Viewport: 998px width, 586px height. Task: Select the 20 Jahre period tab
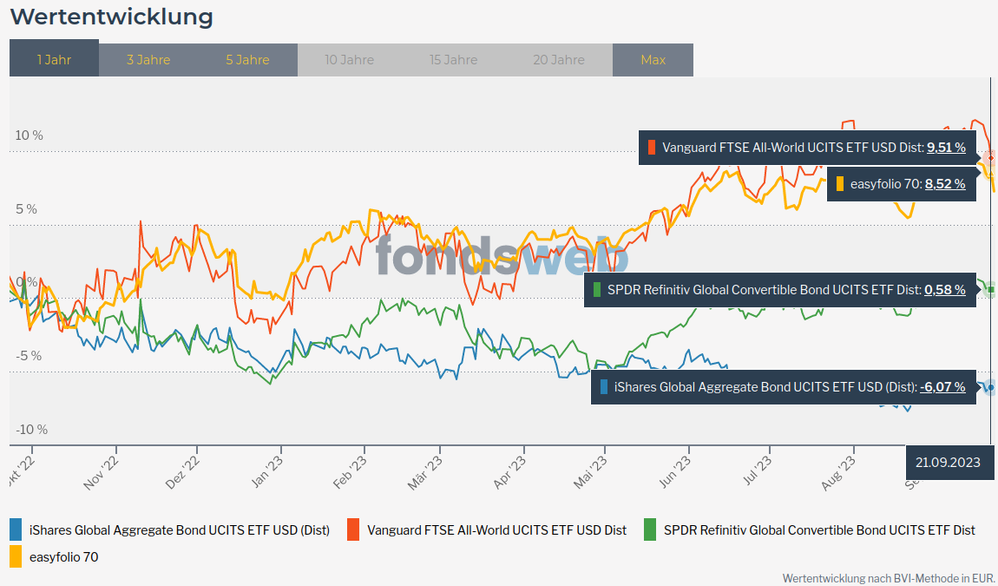pos(558,60)
